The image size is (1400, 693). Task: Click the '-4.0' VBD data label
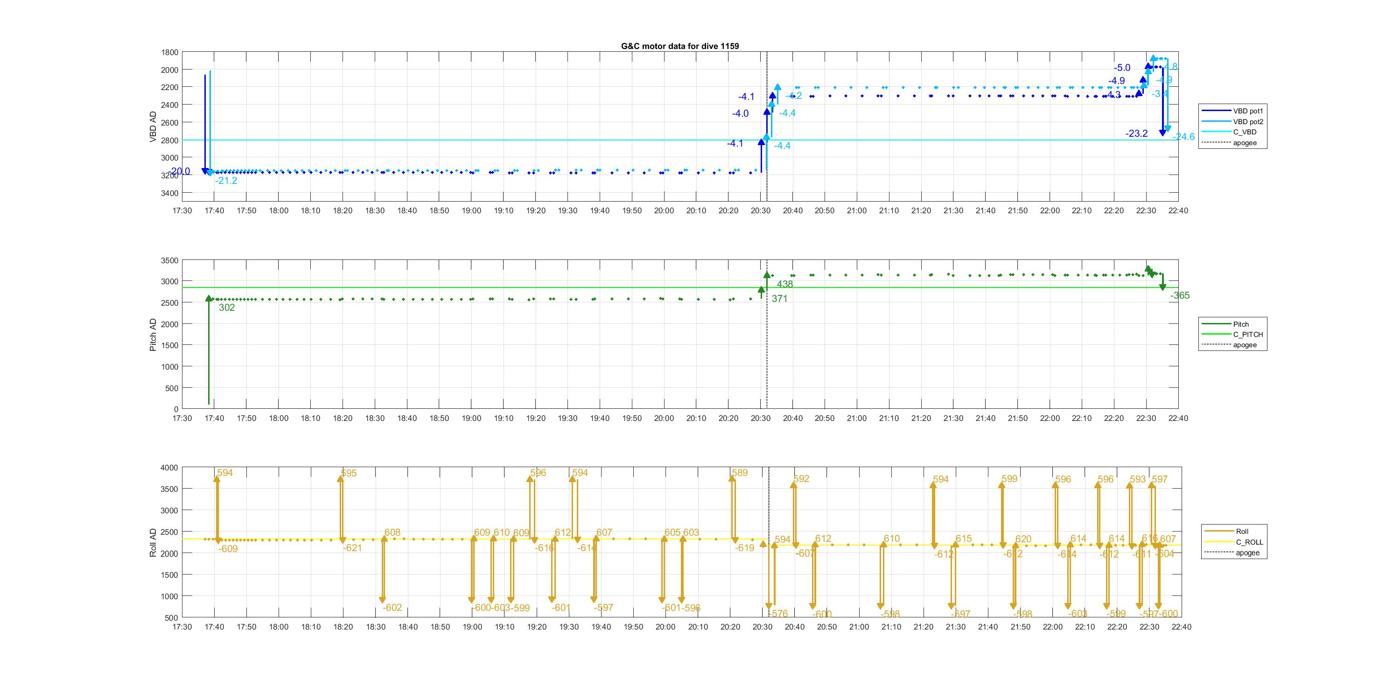(x=740, y=114)
